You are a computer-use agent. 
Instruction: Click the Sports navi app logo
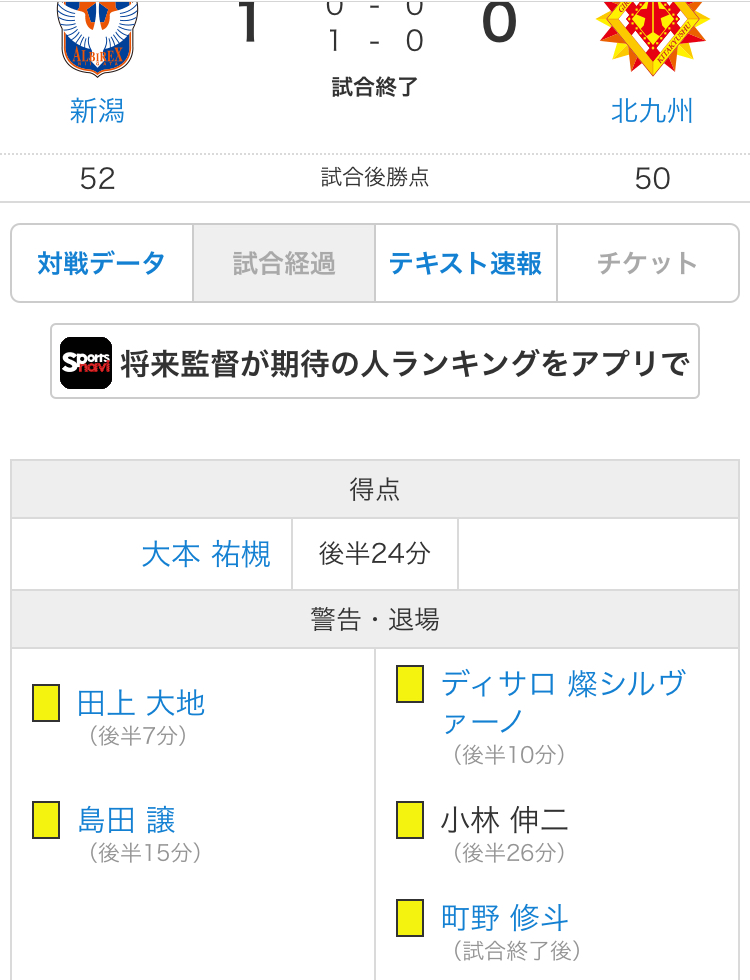tap(85, 363)
